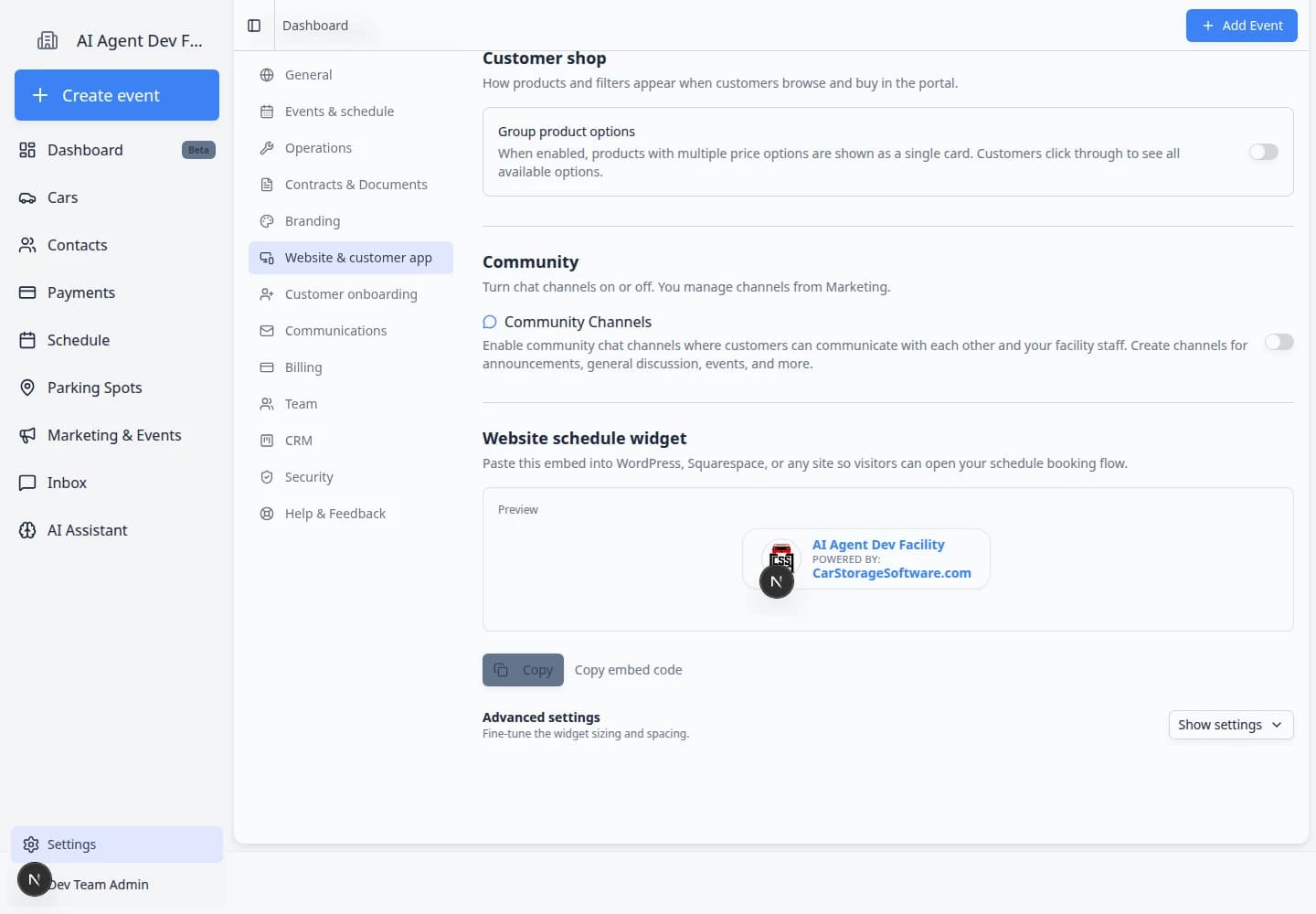Turn on Community Channels switch
Image resolution: width=1316 pixels, height=914 pixels.
point(1279,342)
